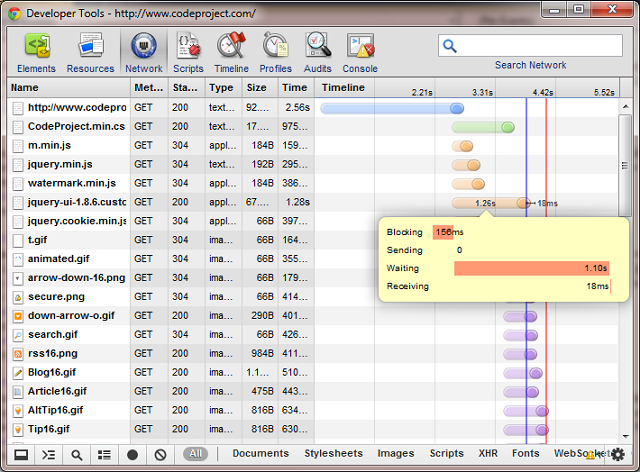The image size is (640, 472).
Task: Sort by the Time column header
Action: (296, 88)
